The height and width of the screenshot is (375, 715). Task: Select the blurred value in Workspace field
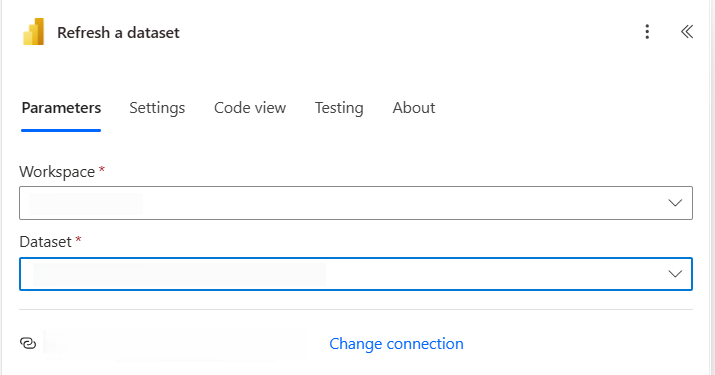tap(86, 203)
